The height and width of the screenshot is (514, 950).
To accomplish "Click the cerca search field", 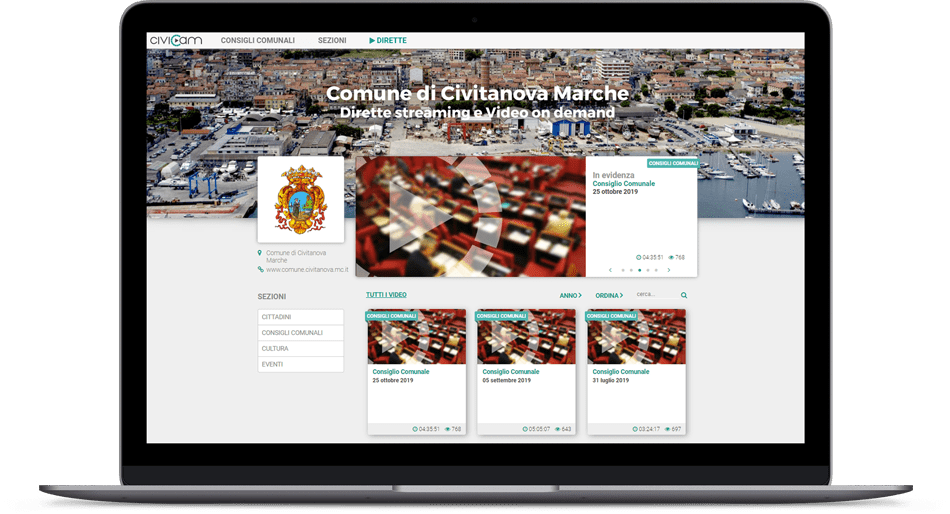I will tap(657, 295).
